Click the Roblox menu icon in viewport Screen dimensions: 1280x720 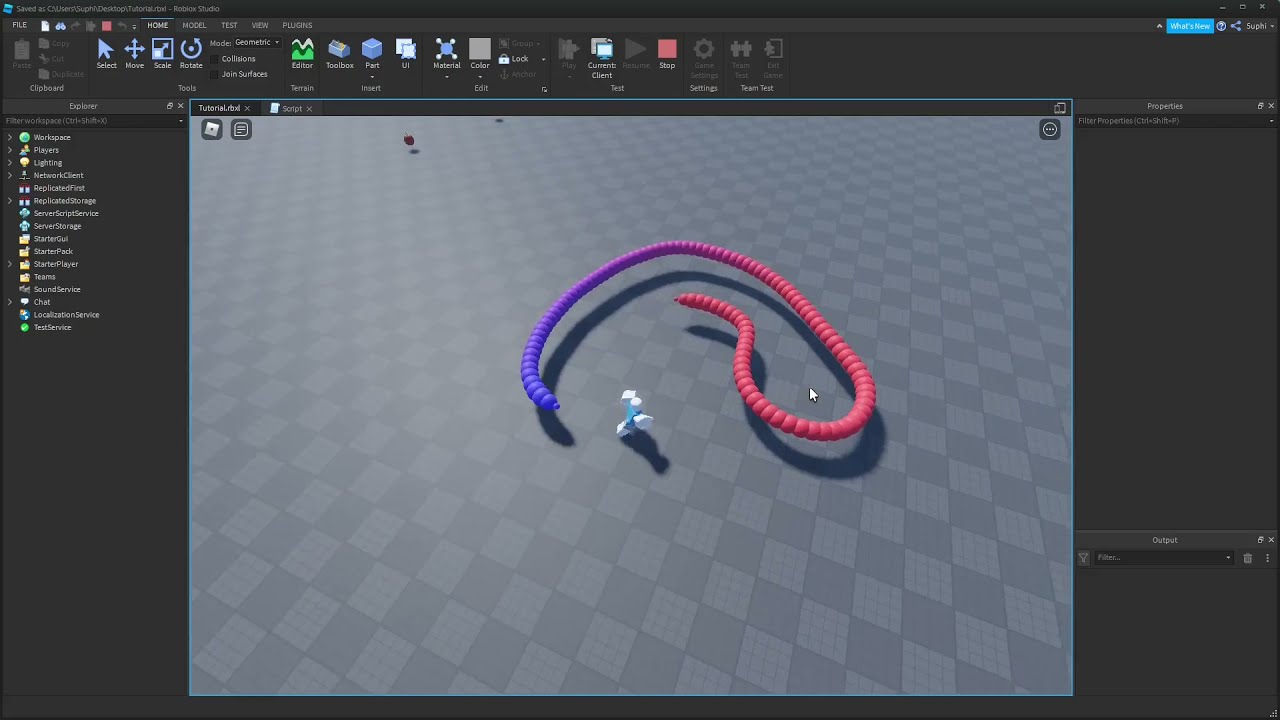pos(212,129)
